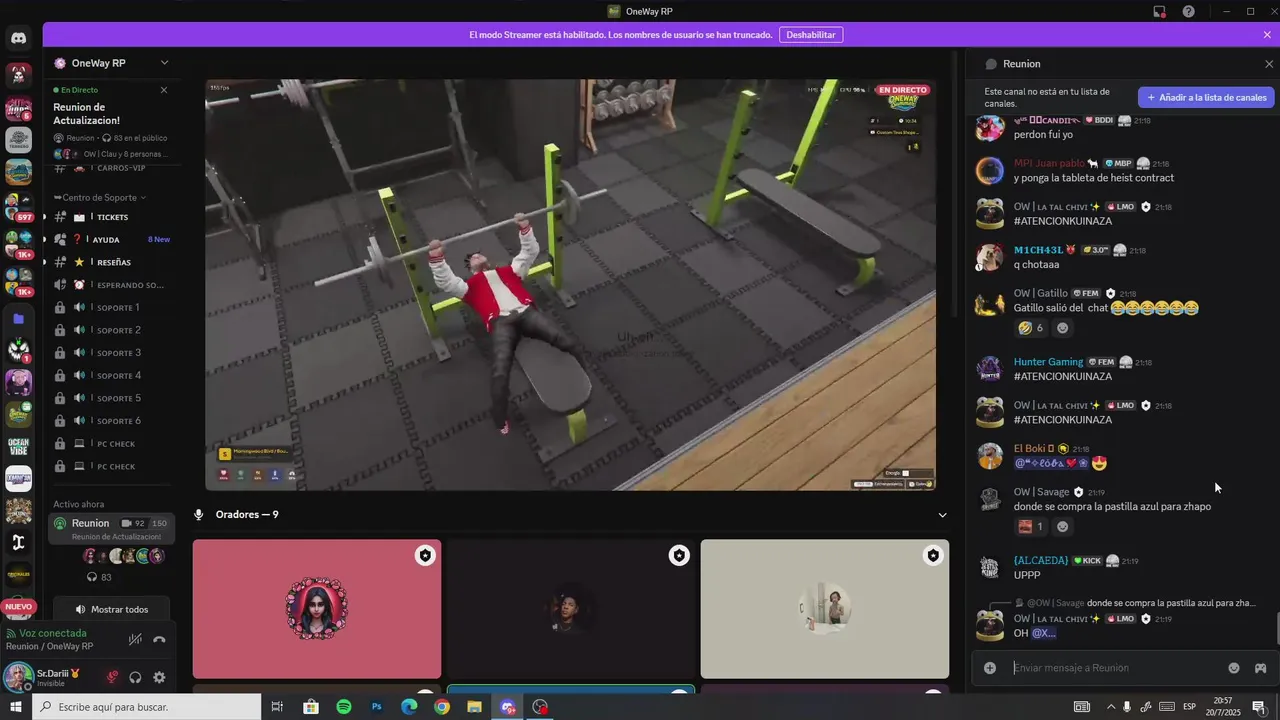Image resolution: width=1280 pixels, height=720 pixels.
Task: Open the RESEÑAS channel
Action: pos(111,262)
